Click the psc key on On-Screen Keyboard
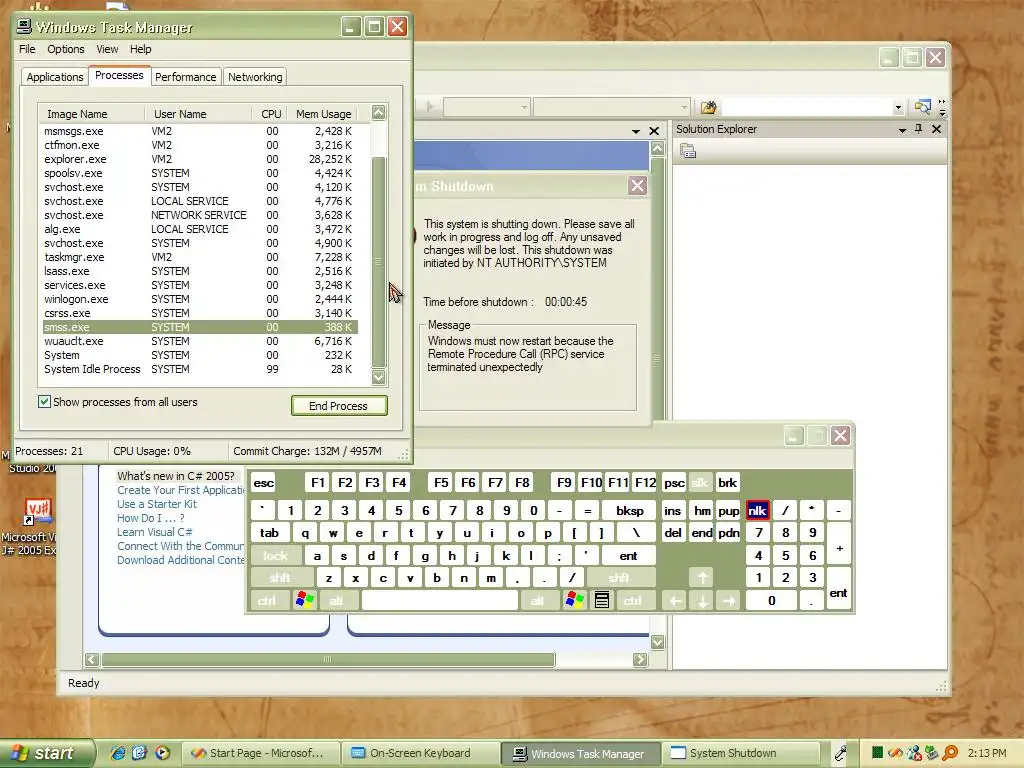Viewport: 1024px width, 768px height. (x=674, y=483)
